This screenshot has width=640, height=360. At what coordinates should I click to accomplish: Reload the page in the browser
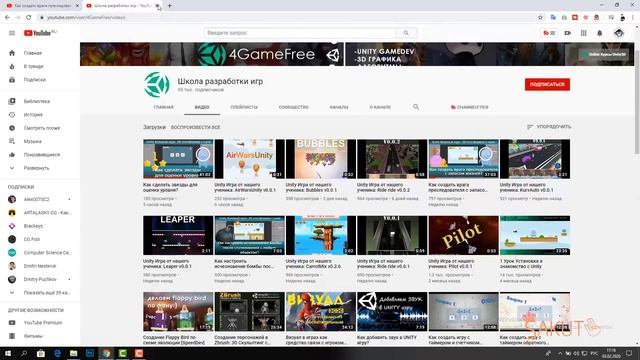point(29,18)
